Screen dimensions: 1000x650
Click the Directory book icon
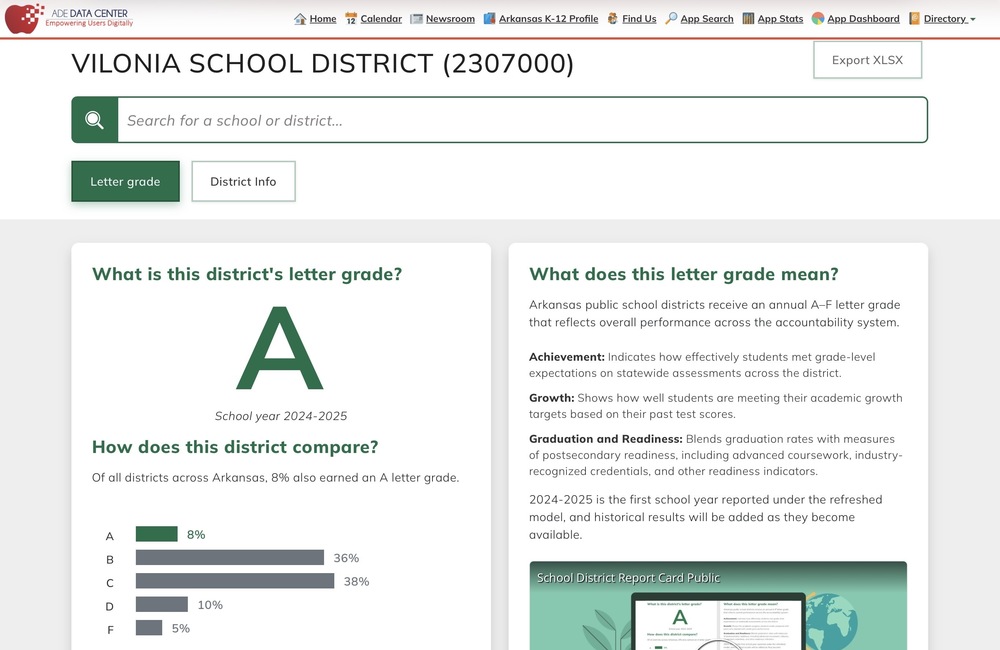click(x=914, y=18)
